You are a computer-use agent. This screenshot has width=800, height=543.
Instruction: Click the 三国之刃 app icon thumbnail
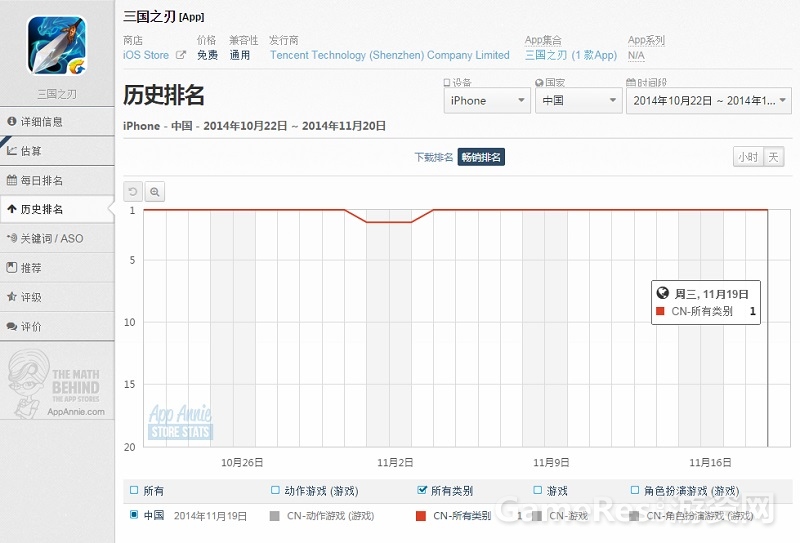coord(57,45)
